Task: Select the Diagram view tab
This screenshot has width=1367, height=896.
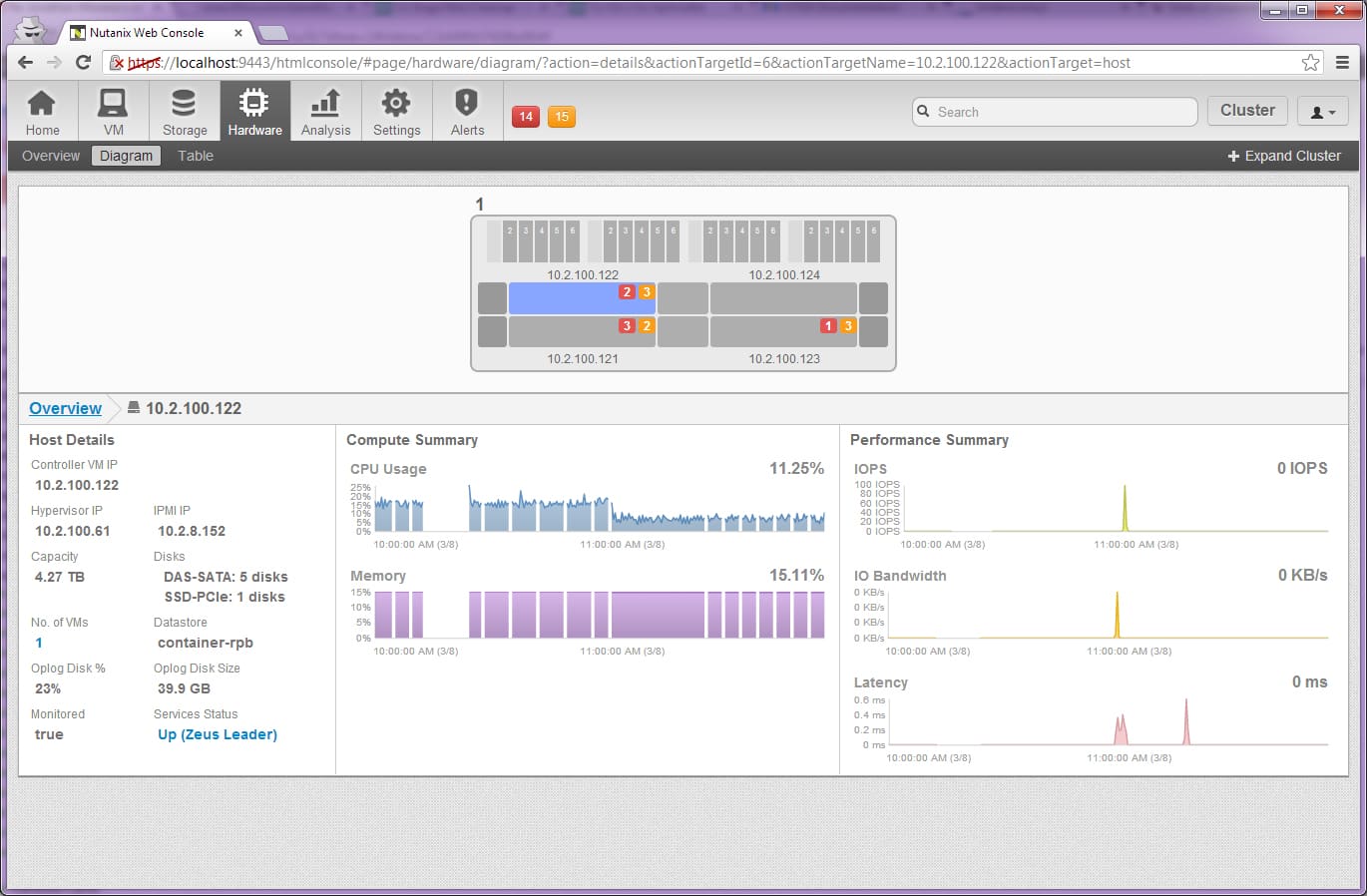Action: (x=126, y=156)
